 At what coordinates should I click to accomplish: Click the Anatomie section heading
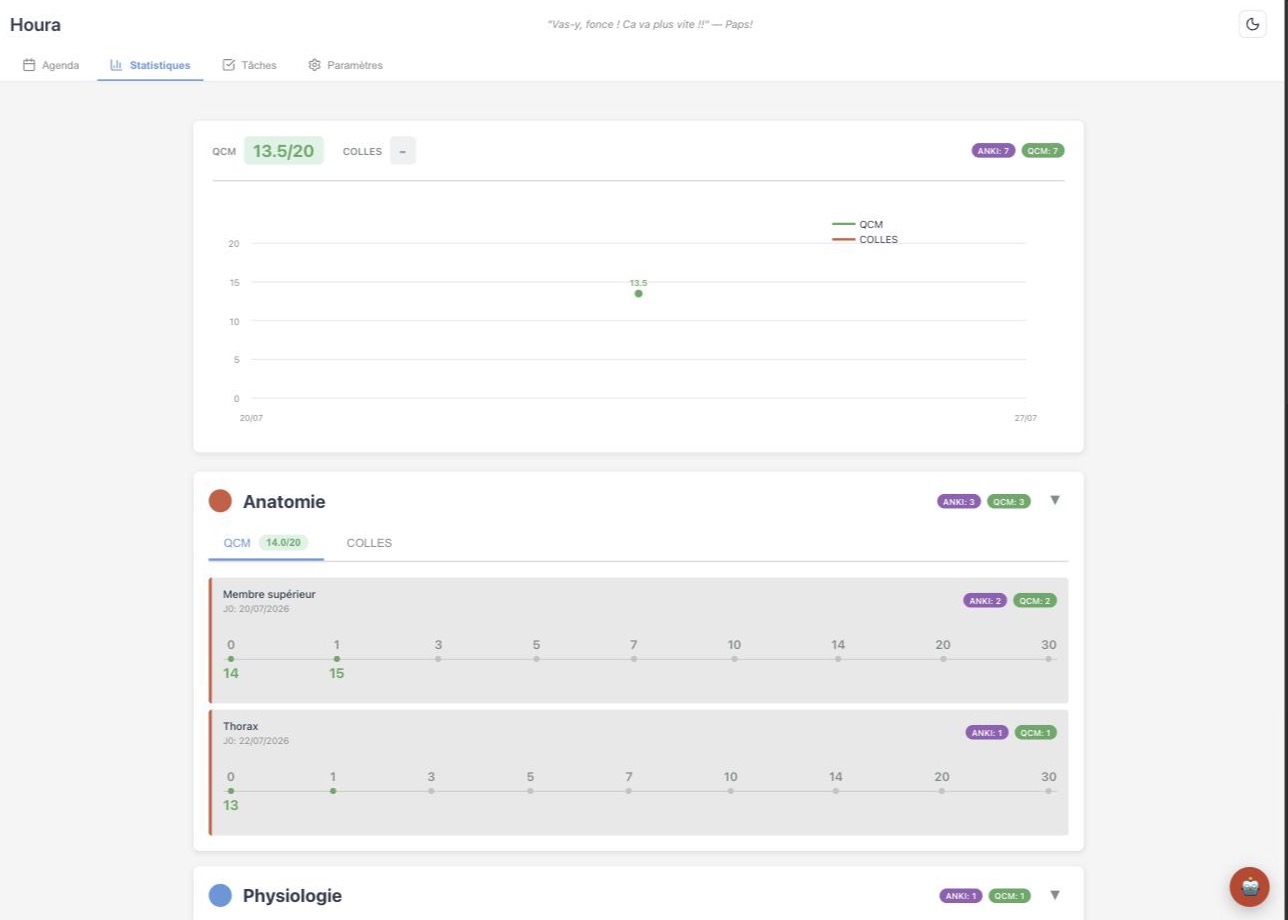coord(284,501)
